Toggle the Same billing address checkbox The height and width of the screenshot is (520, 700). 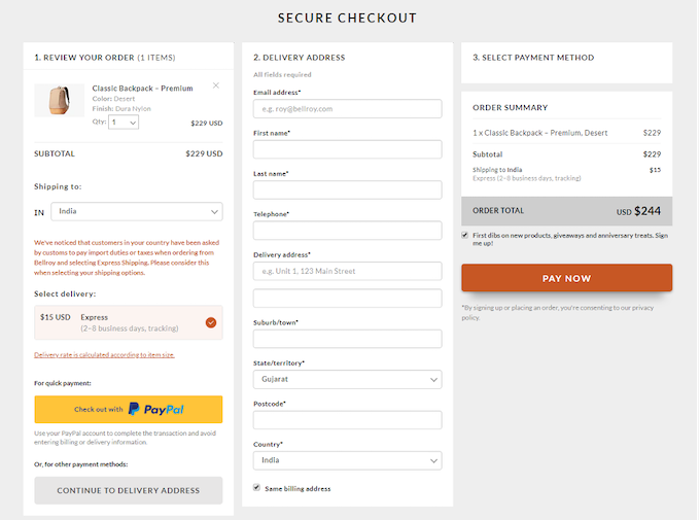[x=257, y=488]
